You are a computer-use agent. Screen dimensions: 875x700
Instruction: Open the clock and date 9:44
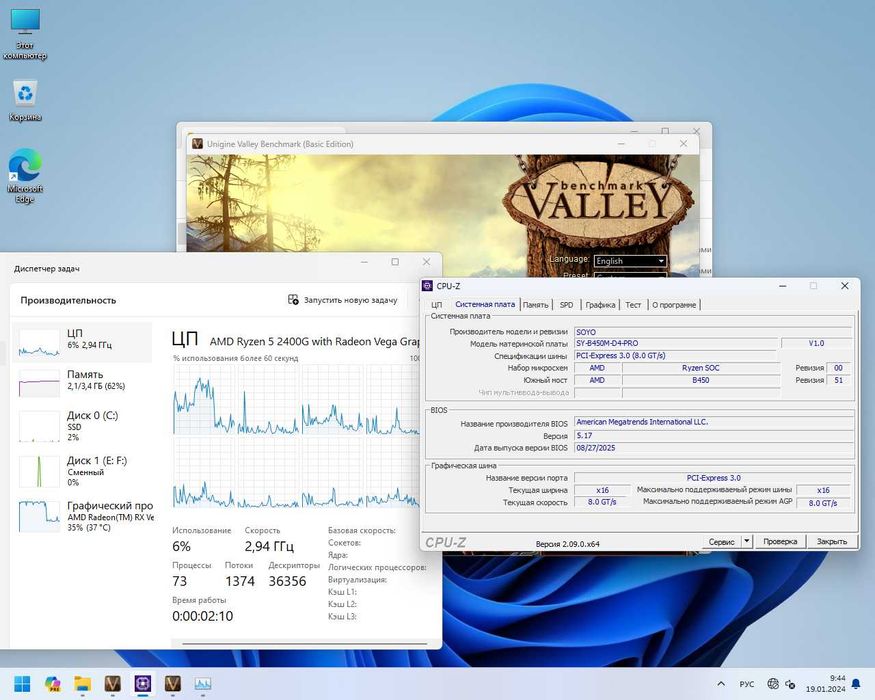tap(825, 684)
